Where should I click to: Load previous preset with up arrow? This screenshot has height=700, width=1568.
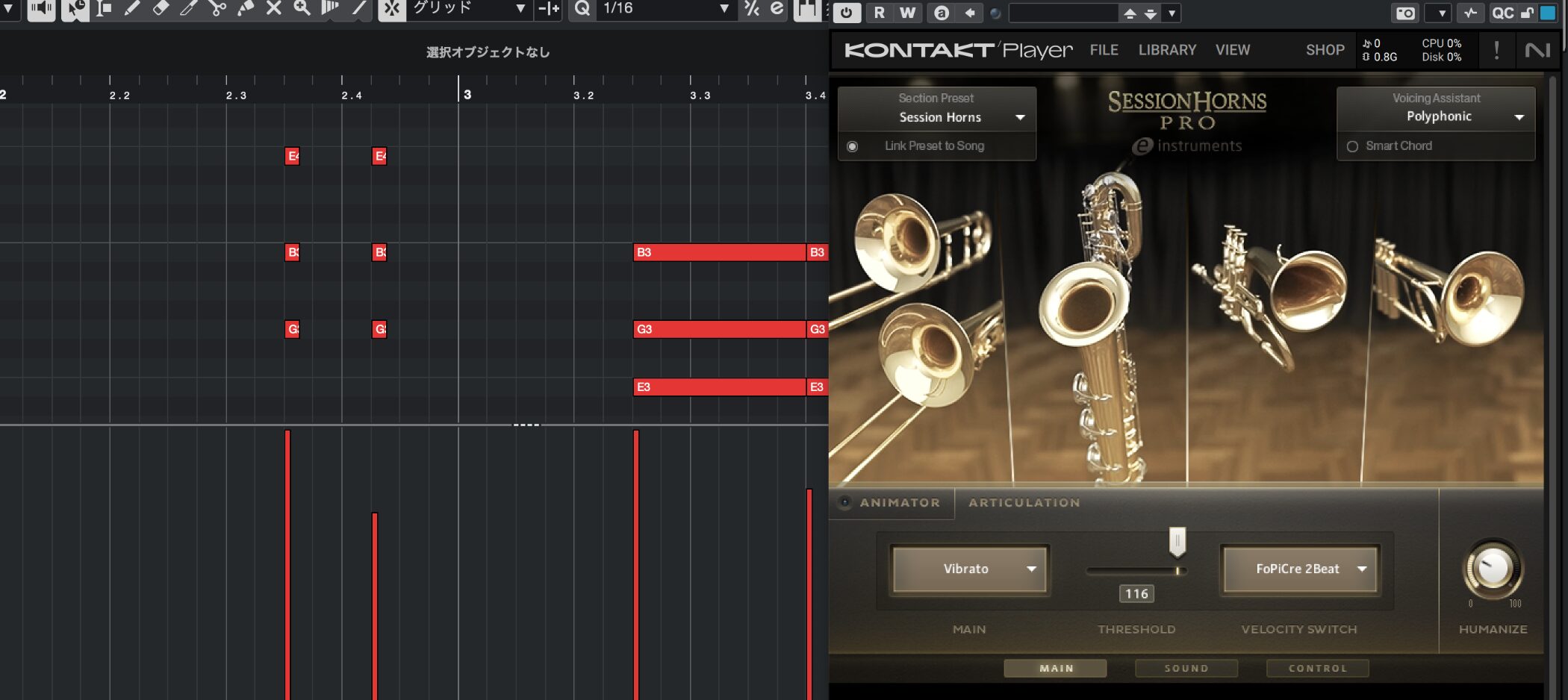click(x=1130, y=13)
